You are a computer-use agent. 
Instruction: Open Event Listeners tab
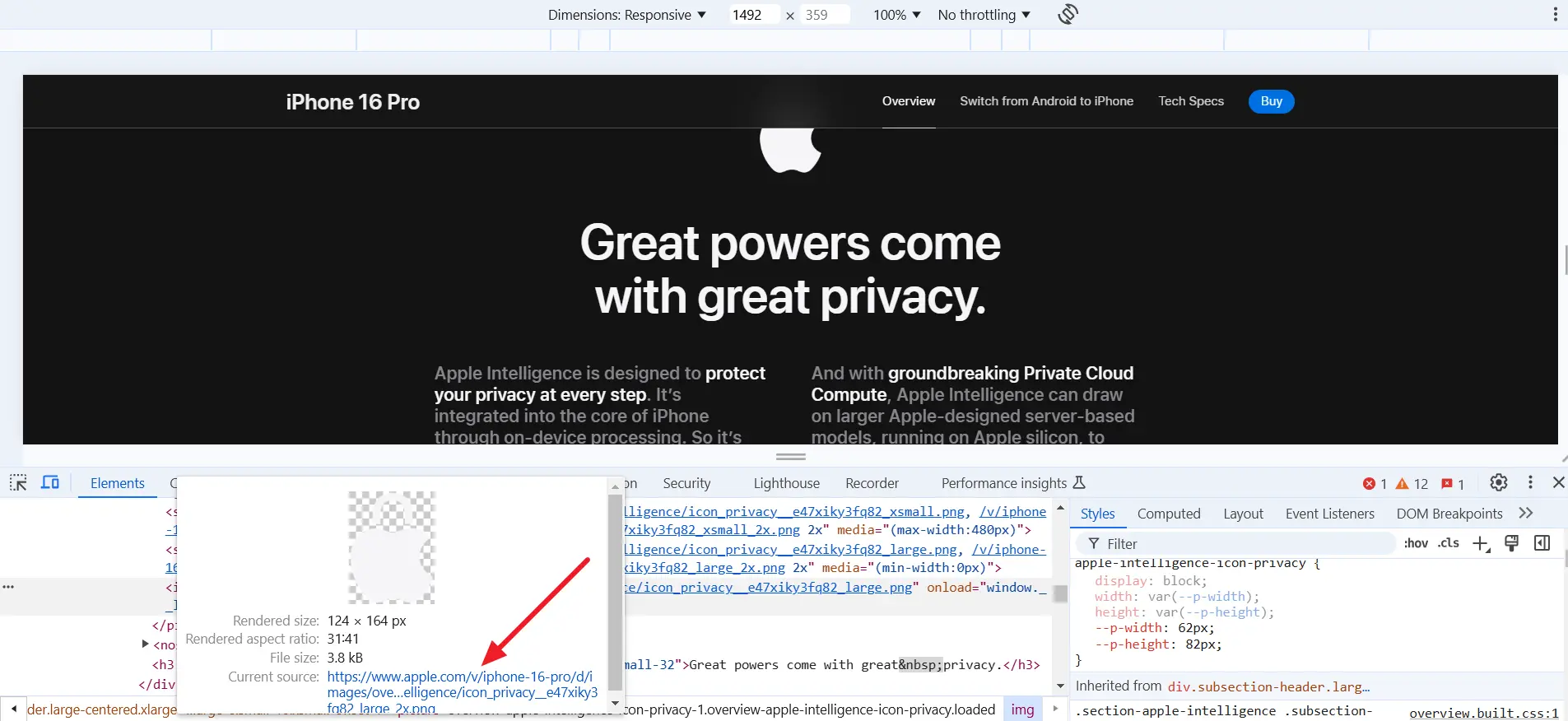pos(1329,514)
